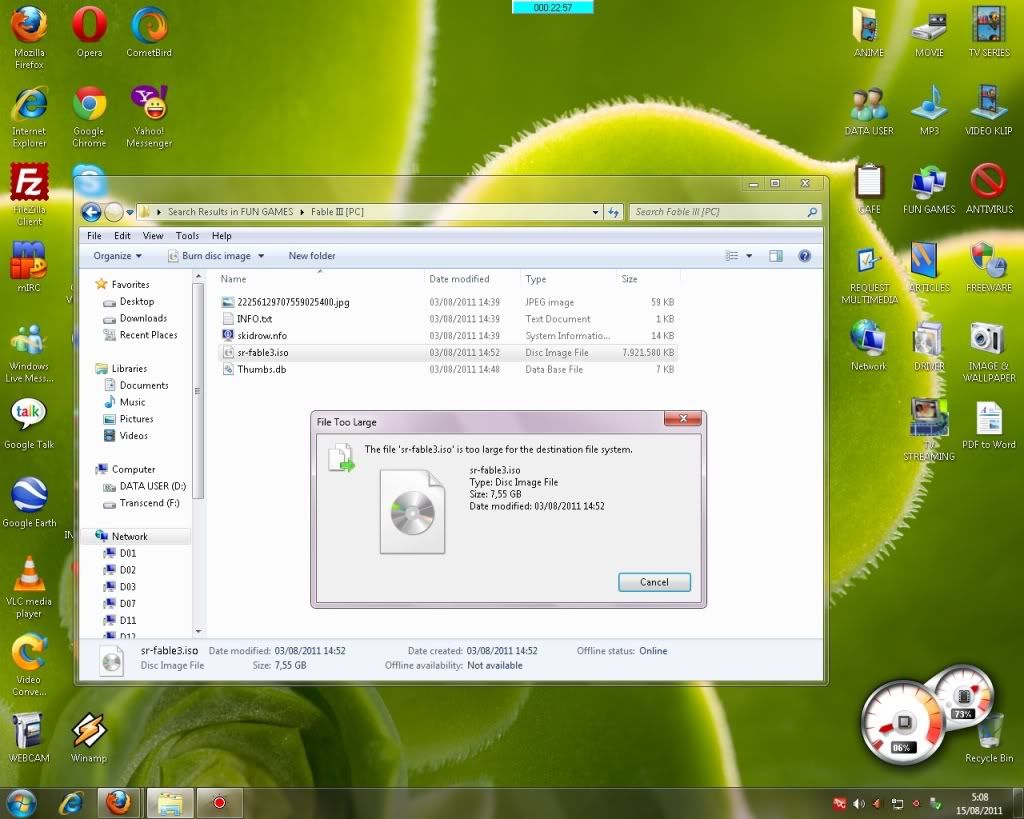
Task: Open Google Chrome desktop icon
Action: click(89, 116)
